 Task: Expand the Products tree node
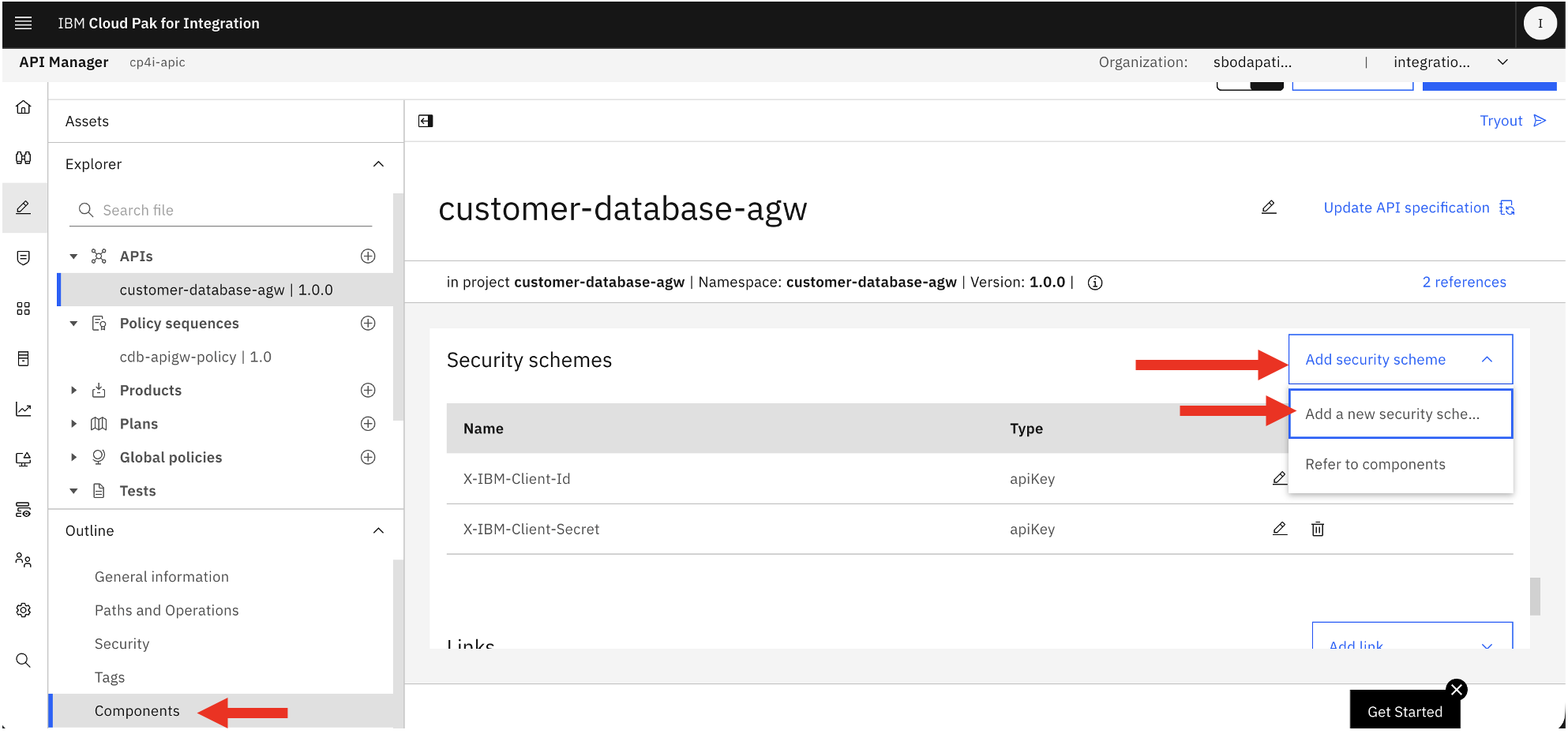point(73,391)
